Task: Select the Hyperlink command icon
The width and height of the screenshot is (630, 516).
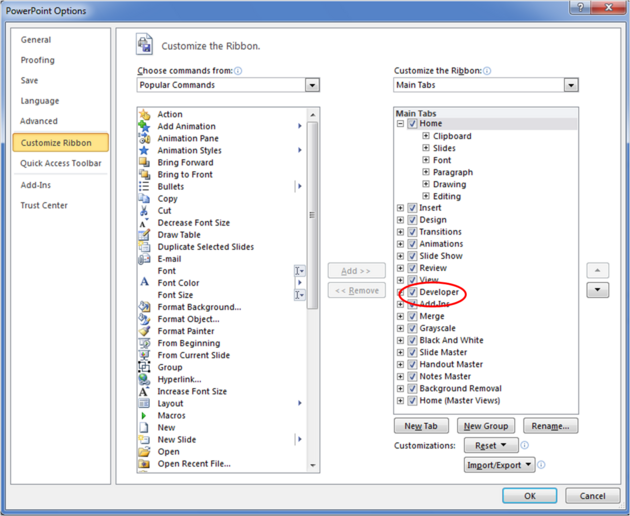Action: [145, 379]
